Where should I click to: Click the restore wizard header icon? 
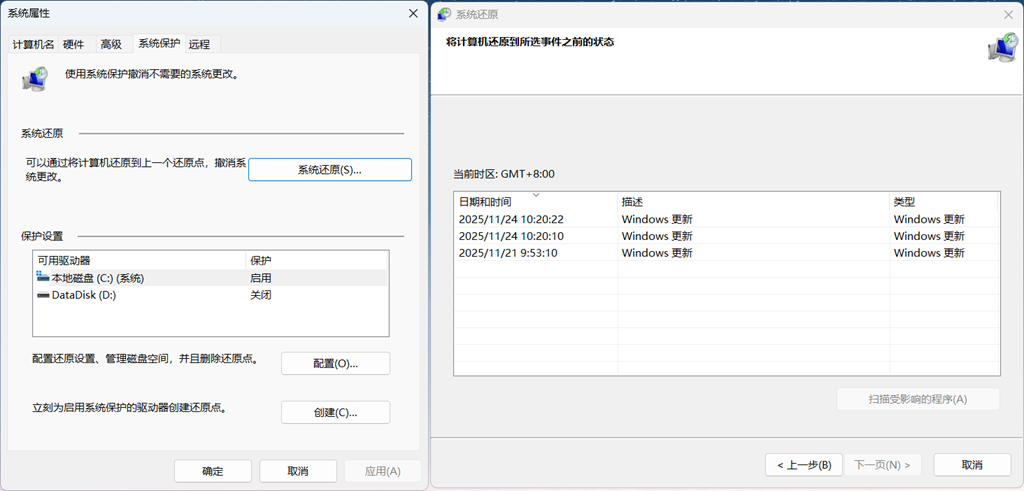(1001, 48)
